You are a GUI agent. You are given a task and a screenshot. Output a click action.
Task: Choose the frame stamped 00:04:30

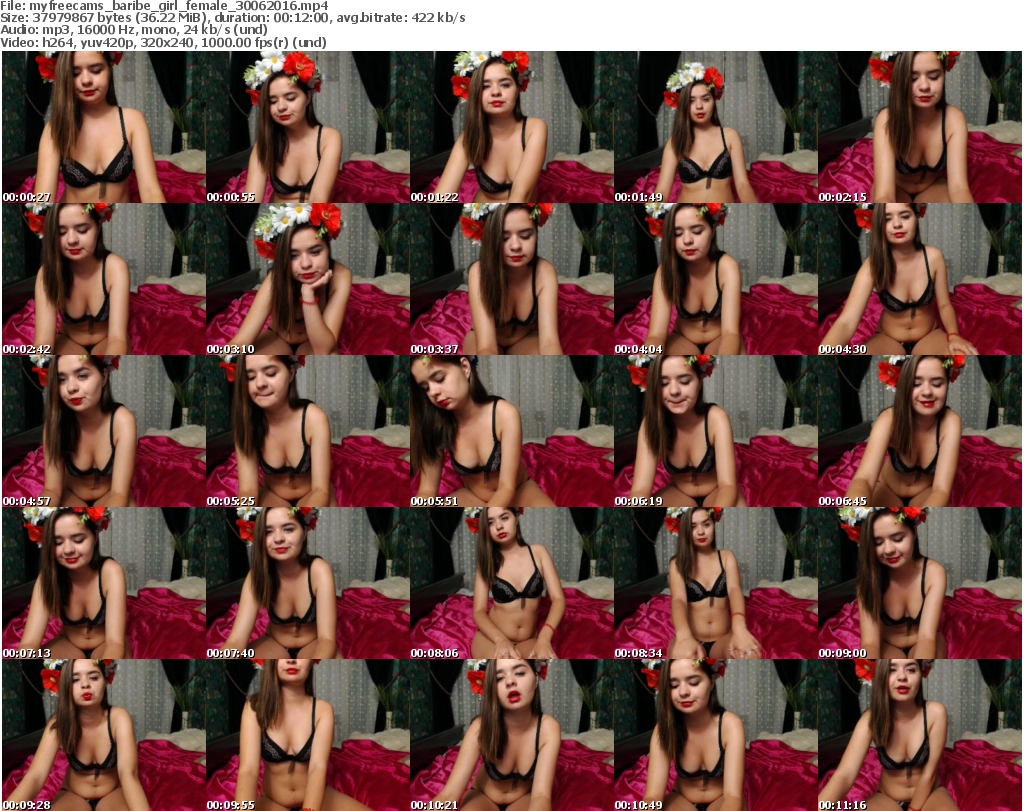pos(920,279)
